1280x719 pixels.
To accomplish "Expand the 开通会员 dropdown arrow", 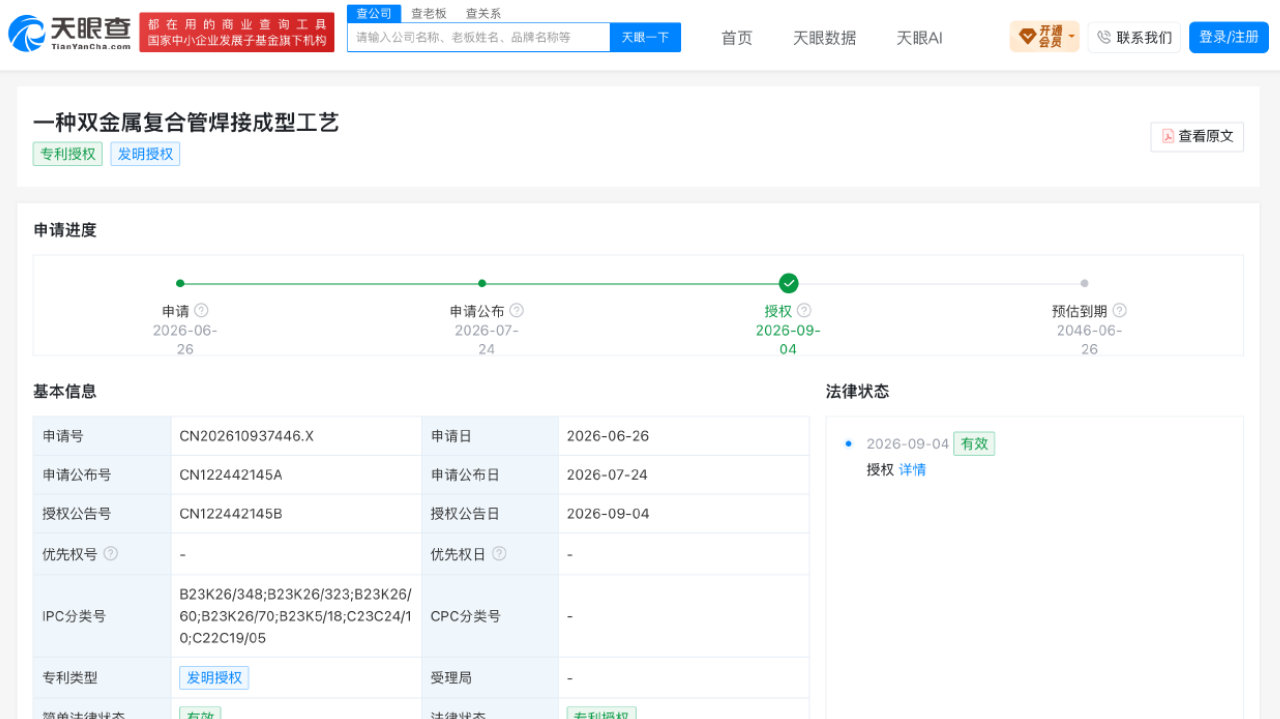I will pyautogui.click(x=1072, y=37).
